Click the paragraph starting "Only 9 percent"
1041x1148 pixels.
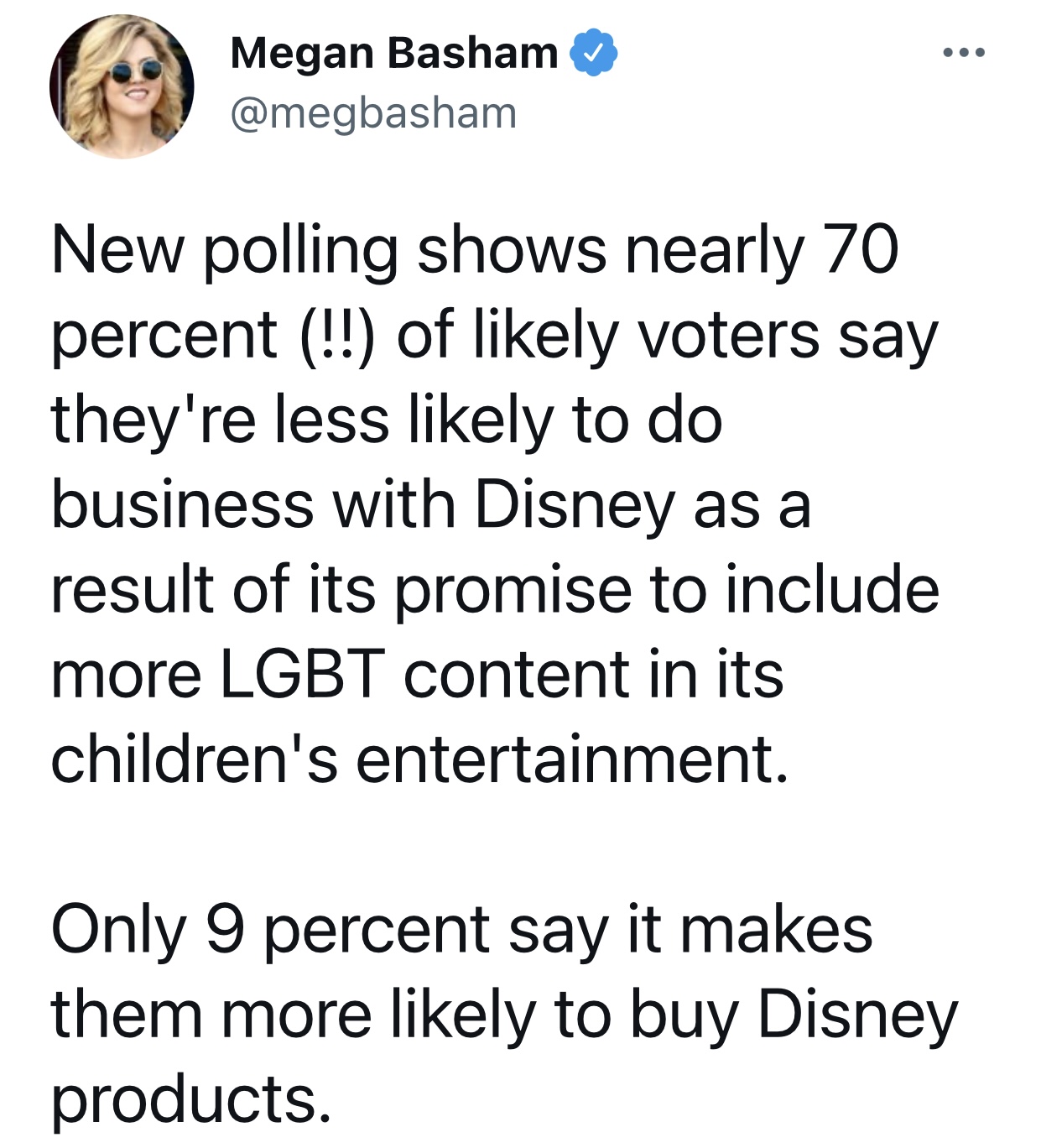click(503, 1014)
